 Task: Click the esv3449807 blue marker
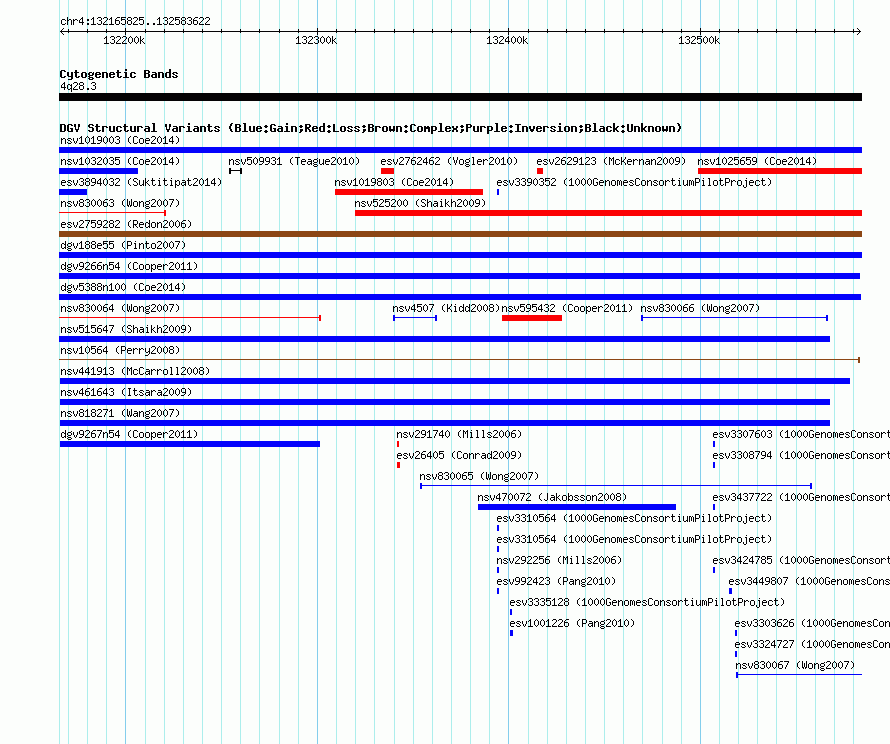point(731,591)
